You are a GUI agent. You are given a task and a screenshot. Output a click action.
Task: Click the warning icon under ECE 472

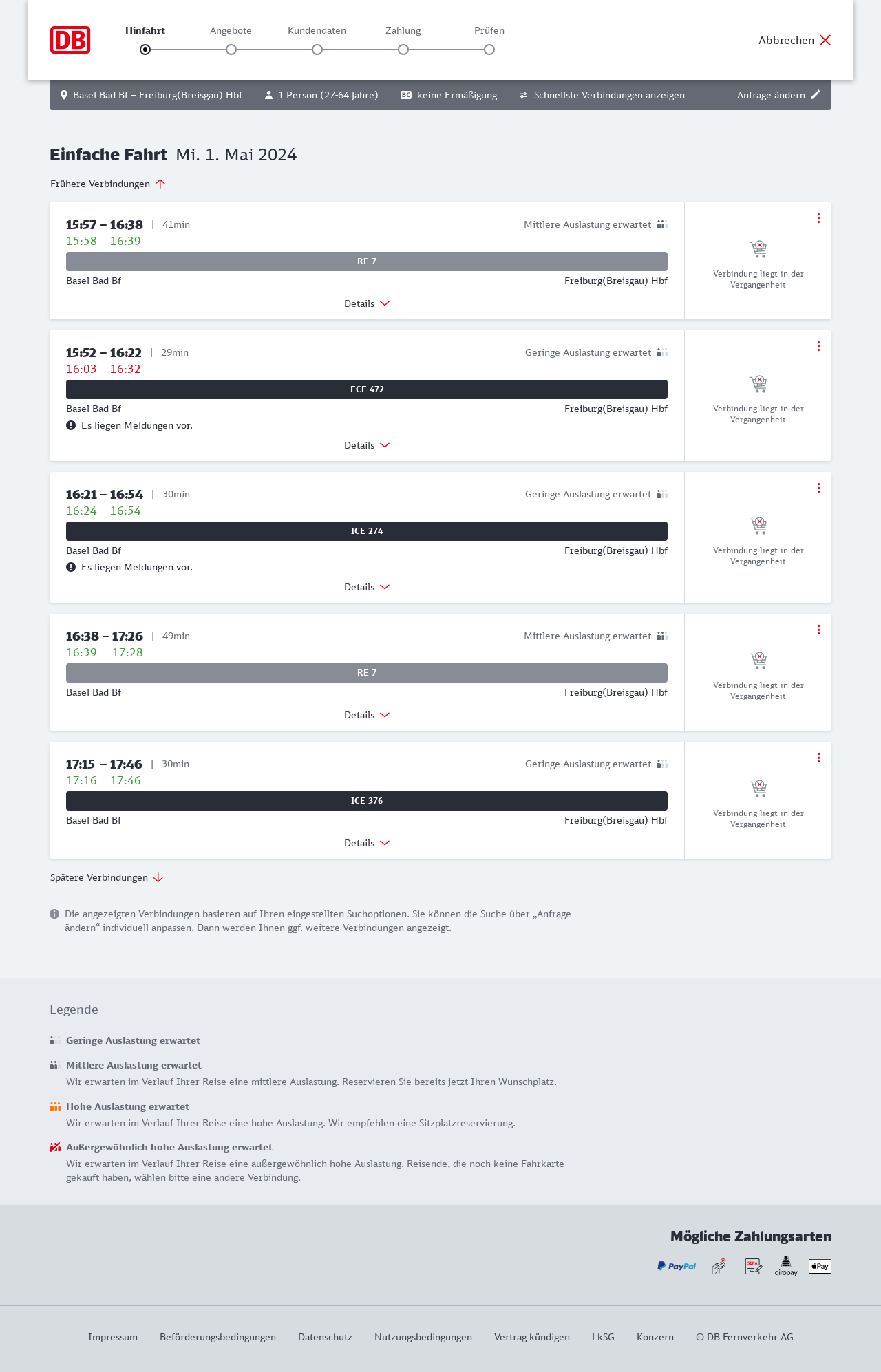pyautogui.click(x=71, y=425)
